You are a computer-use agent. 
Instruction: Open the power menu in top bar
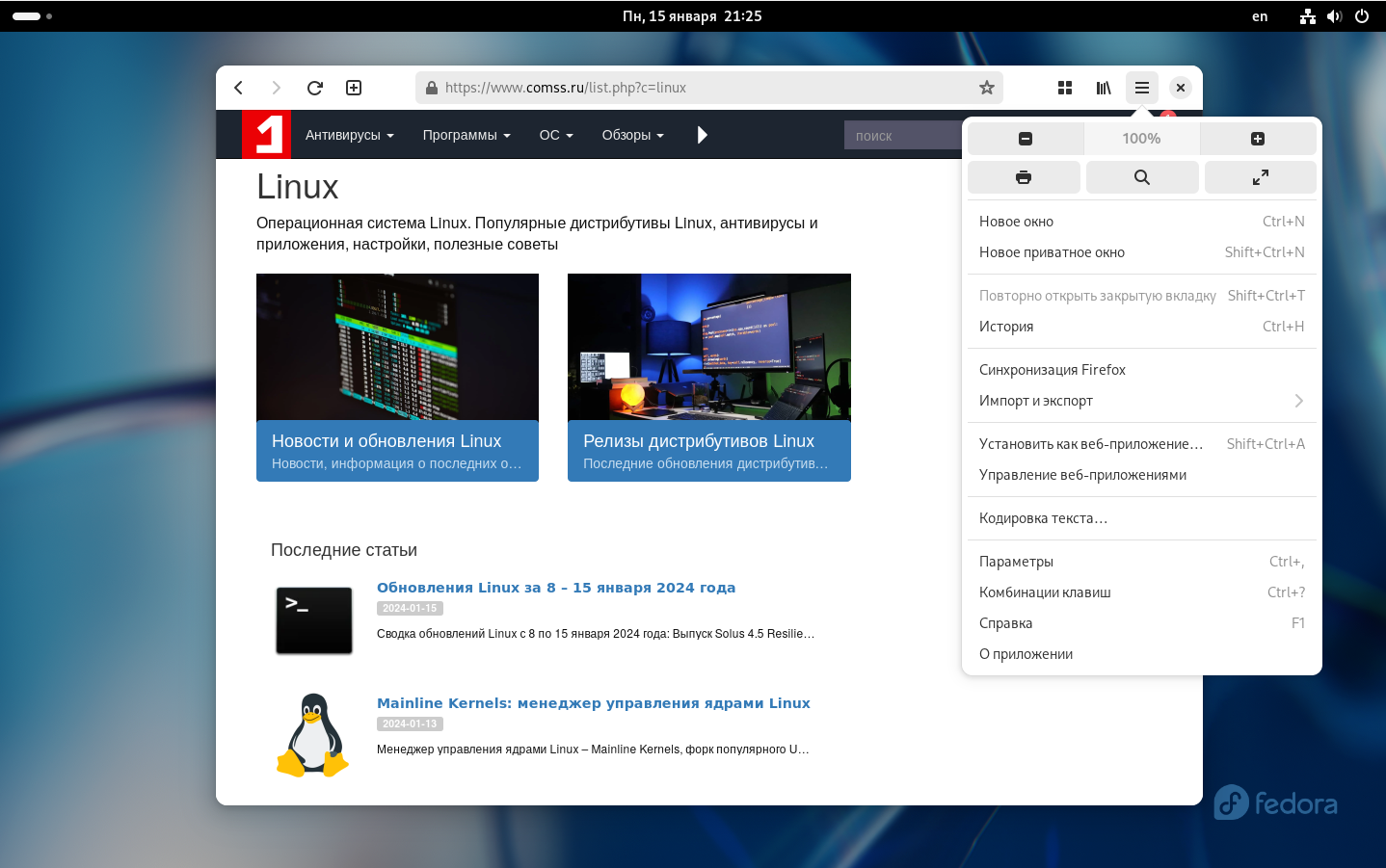1362,16
